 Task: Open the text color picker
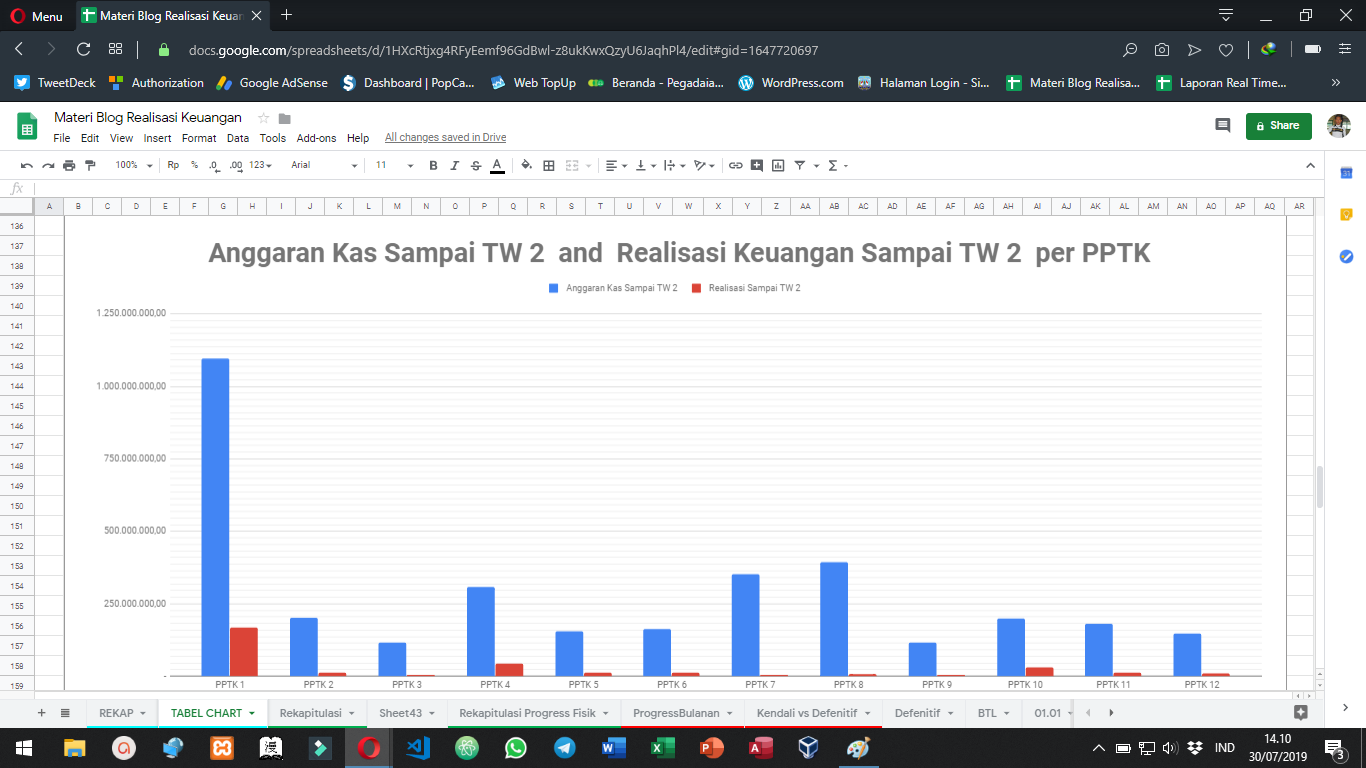[496, 165]
